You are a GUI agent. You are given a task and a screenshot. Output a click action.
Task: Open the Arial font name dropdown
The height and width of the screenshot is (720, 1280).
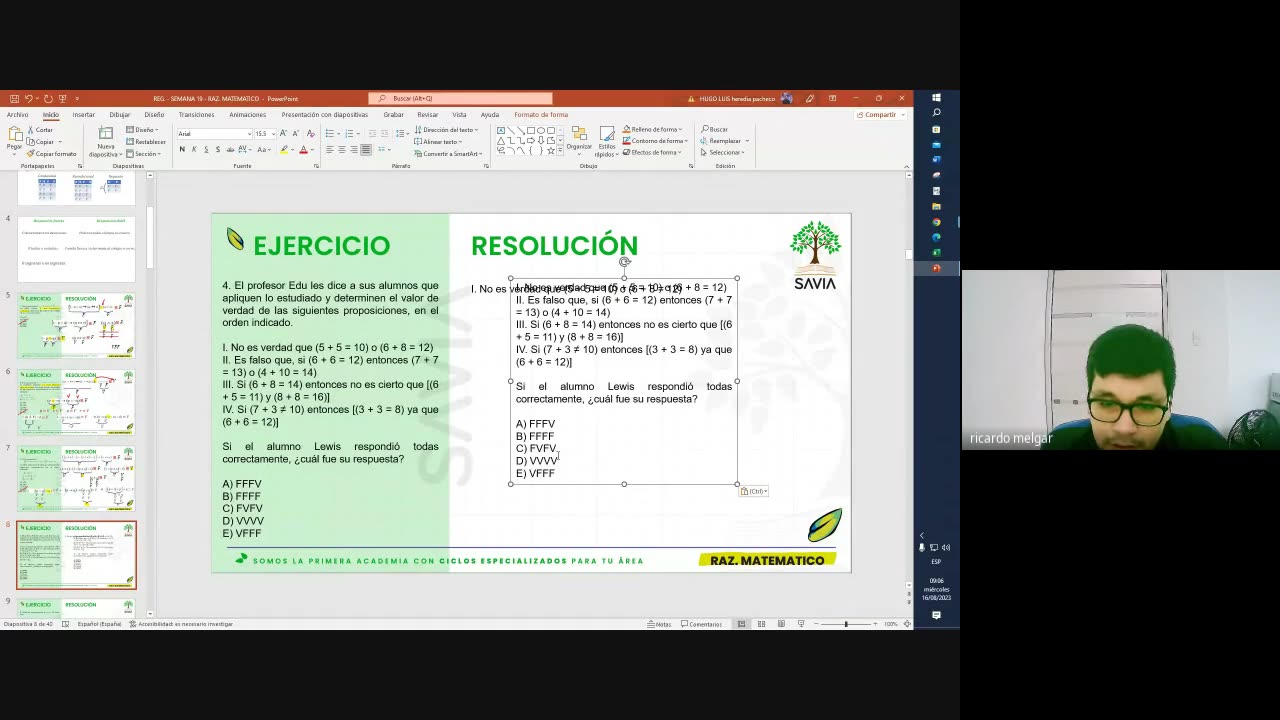point(249,134)
